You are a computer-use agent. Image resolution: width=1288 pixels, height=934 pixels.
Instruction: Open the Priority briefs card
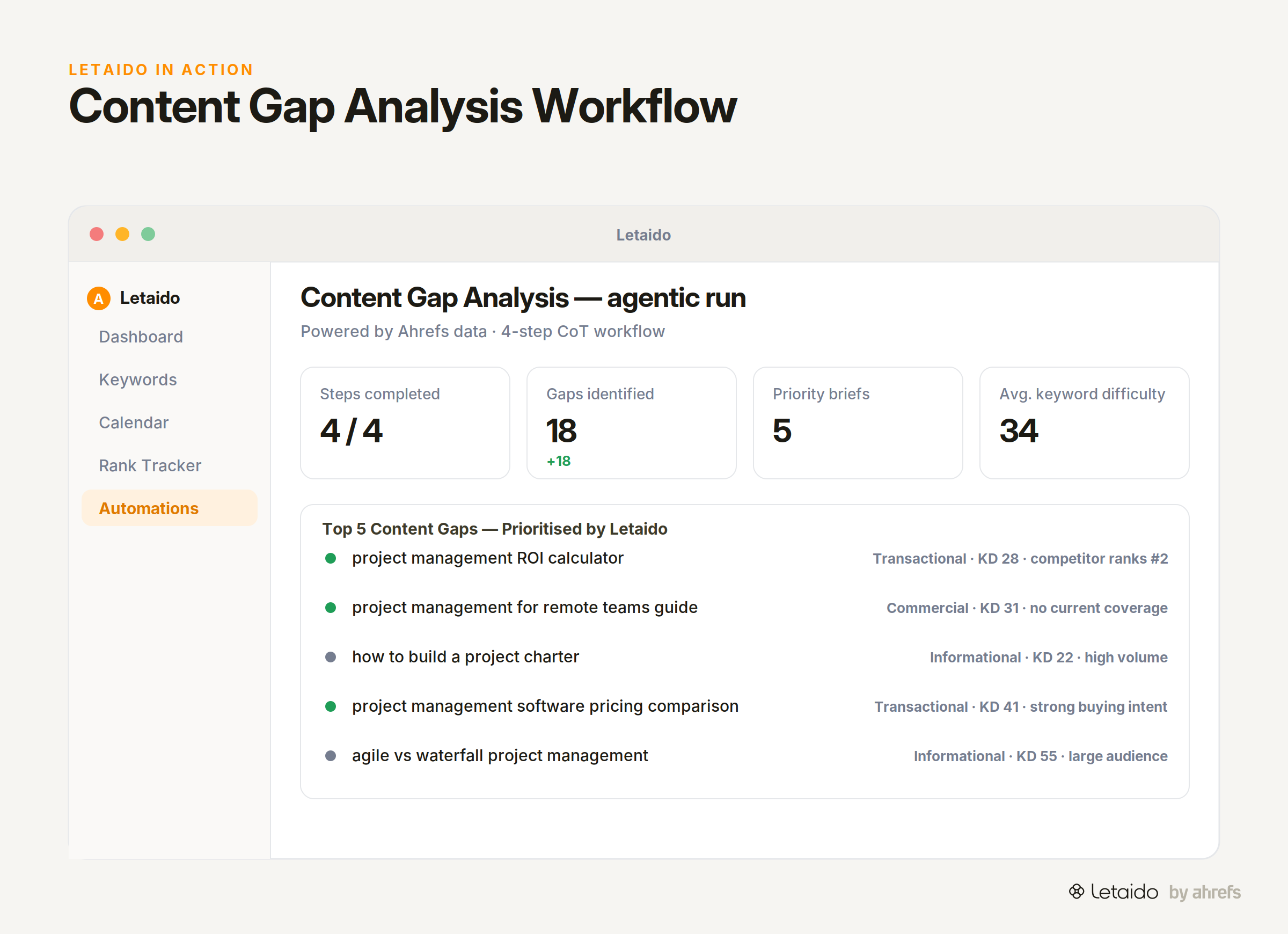858,422
